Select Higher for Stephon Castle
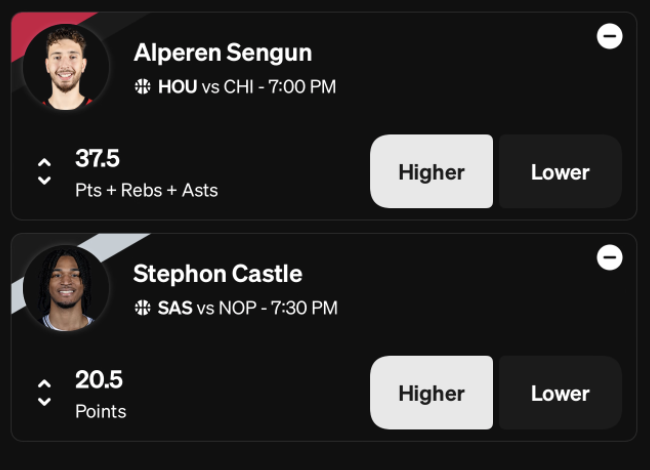Screen dimensions: 650x470 tap(432, 392)
